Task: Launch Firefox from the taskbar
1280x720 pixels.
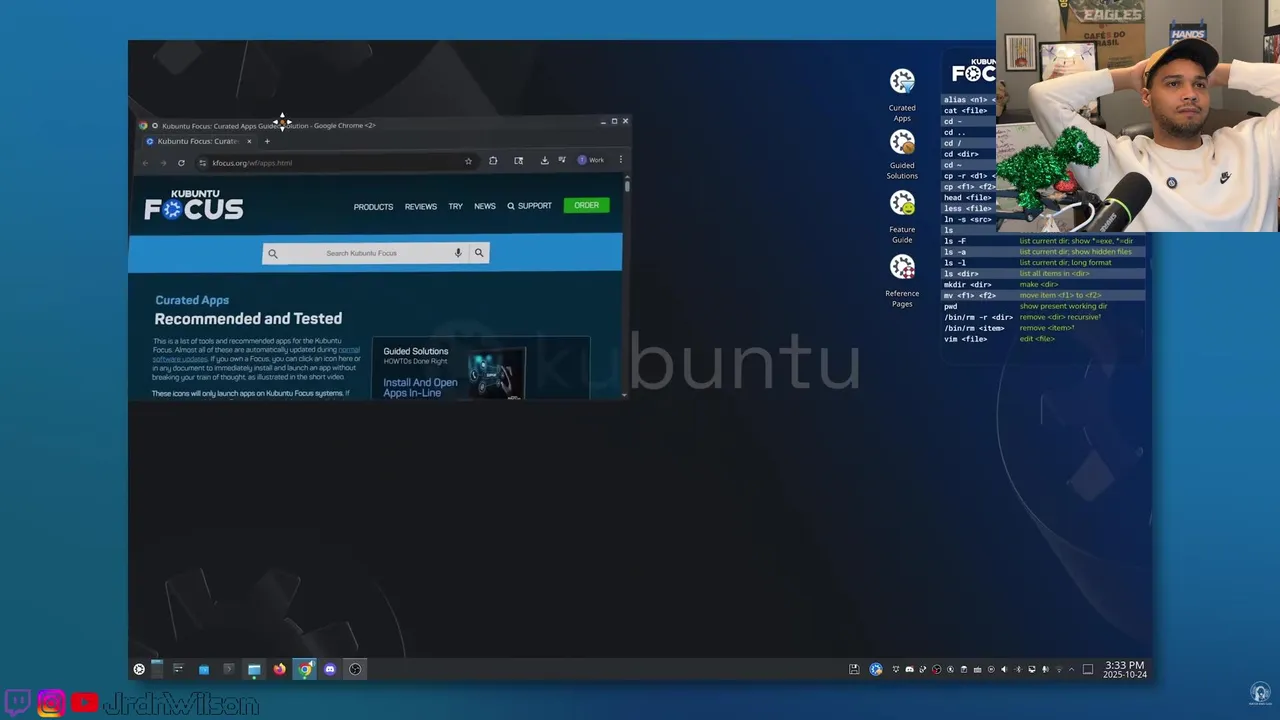Action: 279,669
